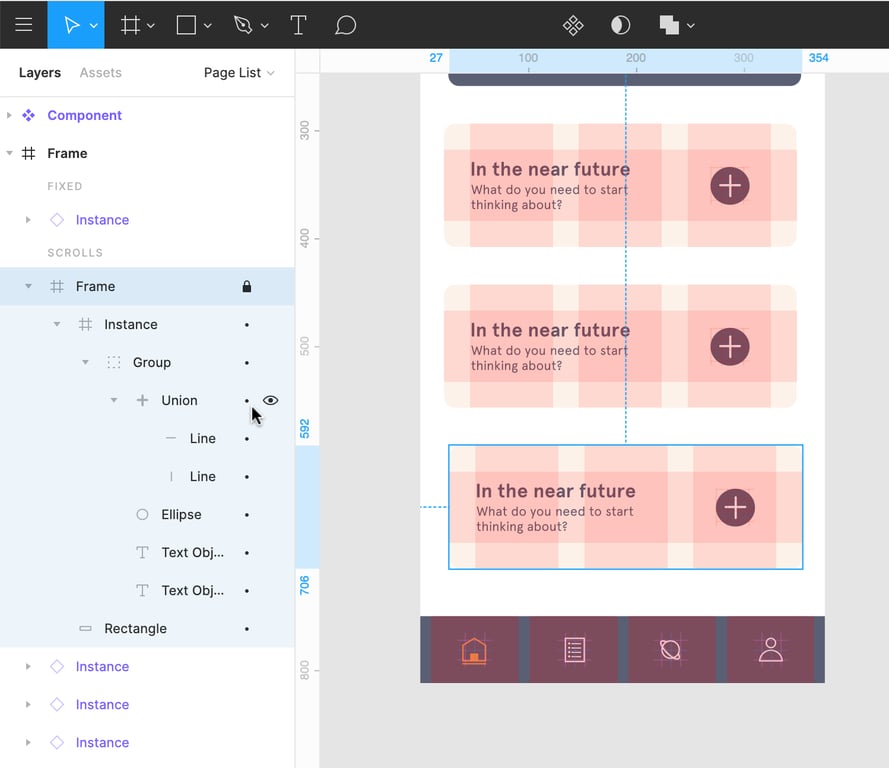Toggle visibility of the Union layer

[x=271, y=400]
